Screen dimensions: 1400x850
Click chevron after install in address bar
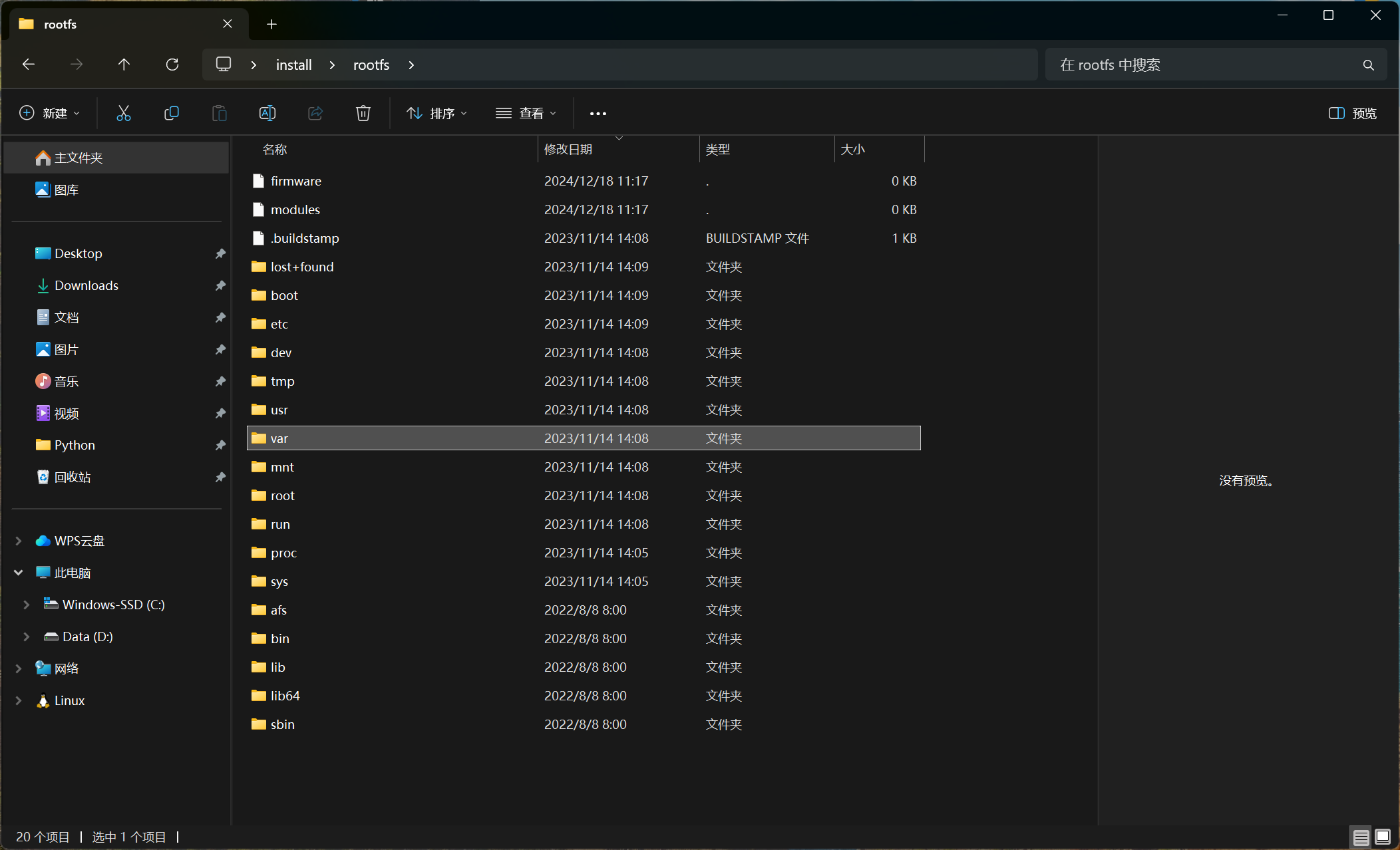(x=332, y=65)
